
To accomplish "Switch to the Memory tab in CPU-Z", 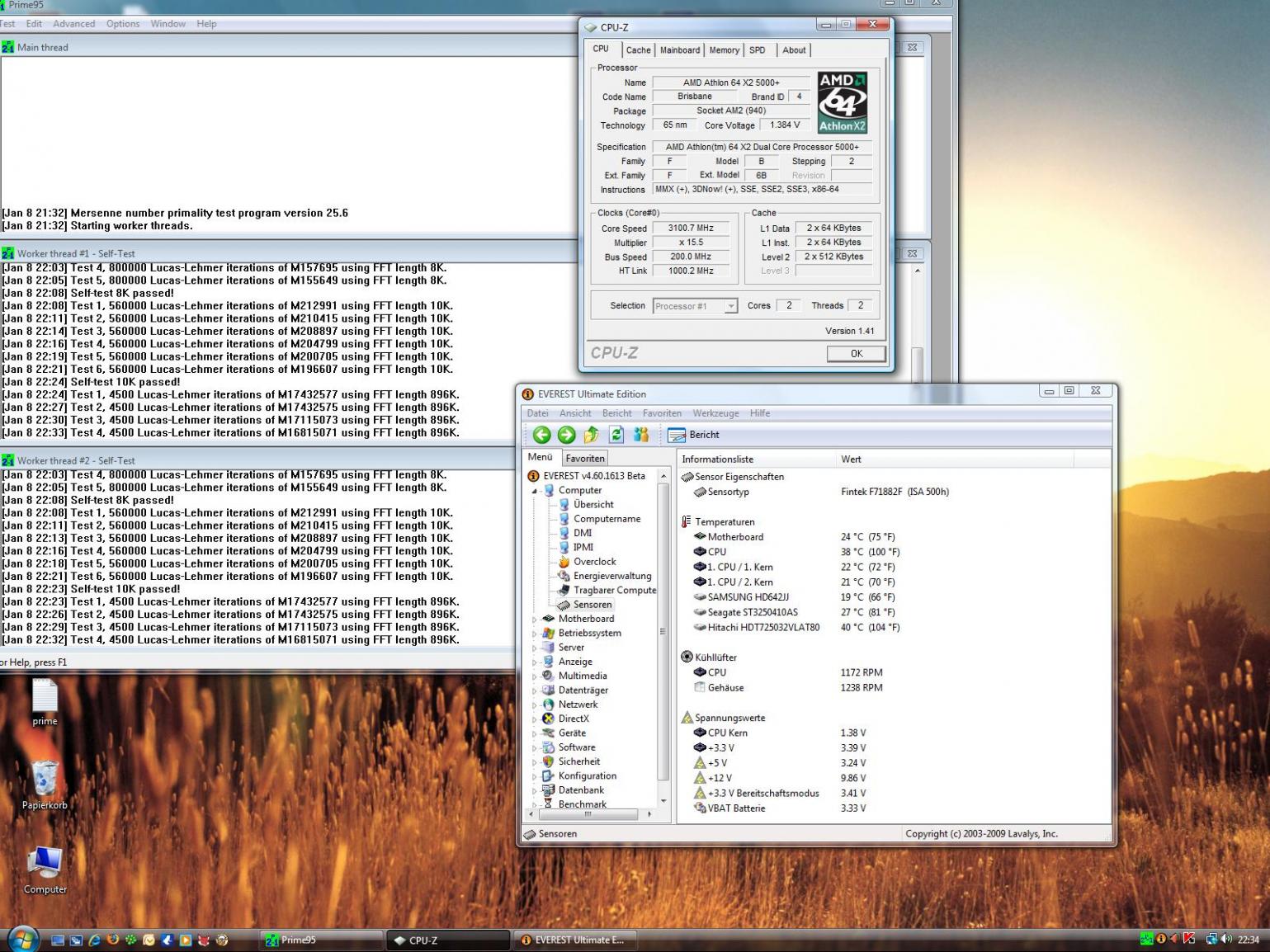I will (724, 50).
